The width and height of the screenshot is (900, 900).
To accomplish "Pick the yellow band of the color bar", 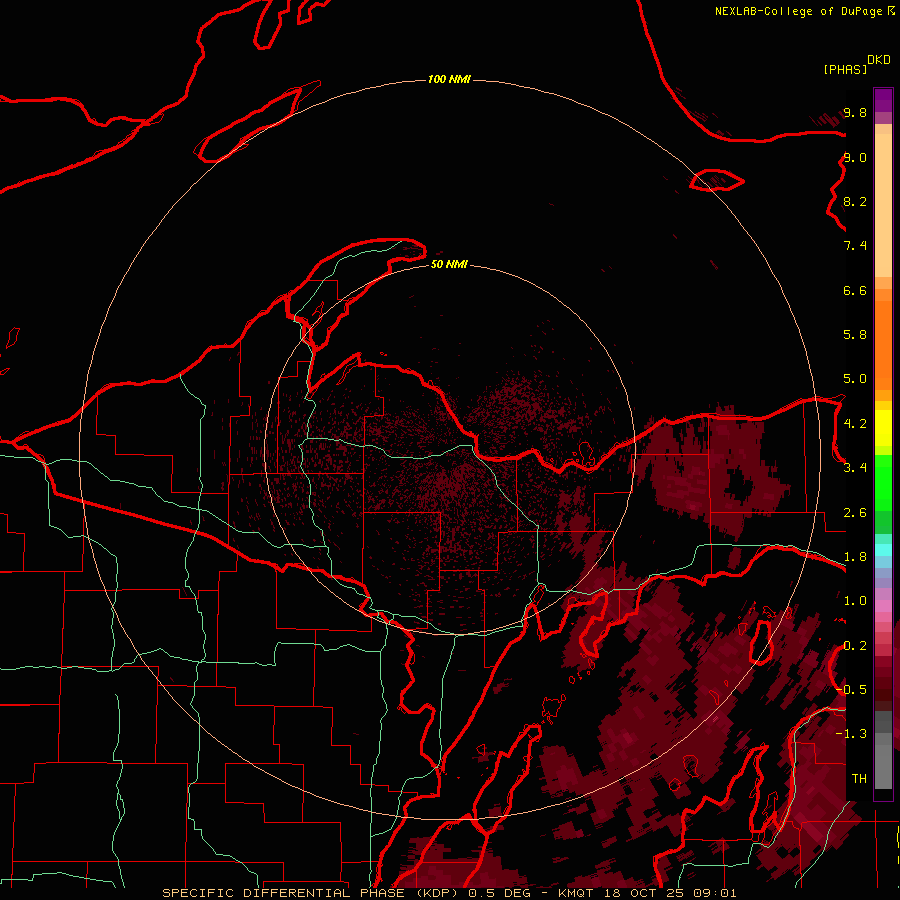I will pos(883,428).
